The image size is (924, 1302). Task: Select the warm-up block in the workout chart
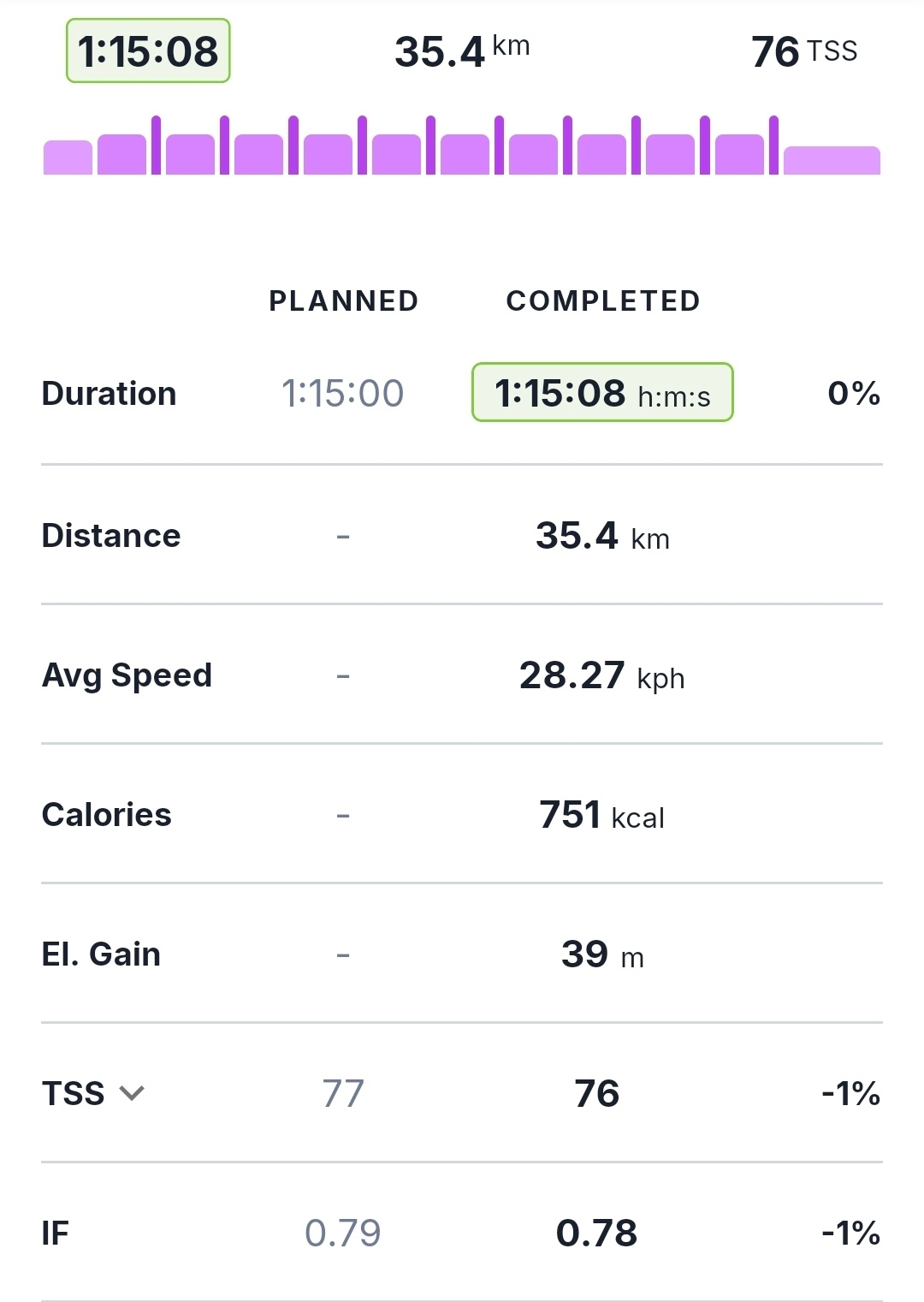[68, 158]
